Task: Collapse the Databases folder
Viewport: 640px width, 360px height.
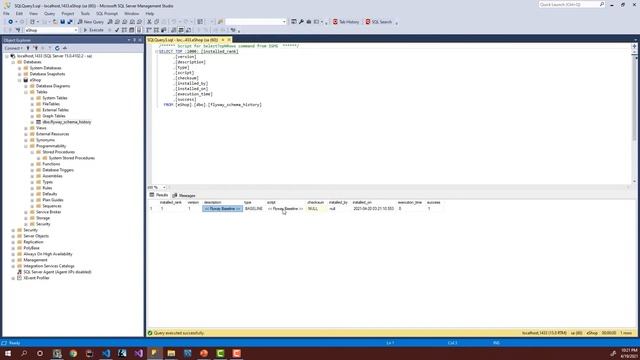Action: point(13,62)
